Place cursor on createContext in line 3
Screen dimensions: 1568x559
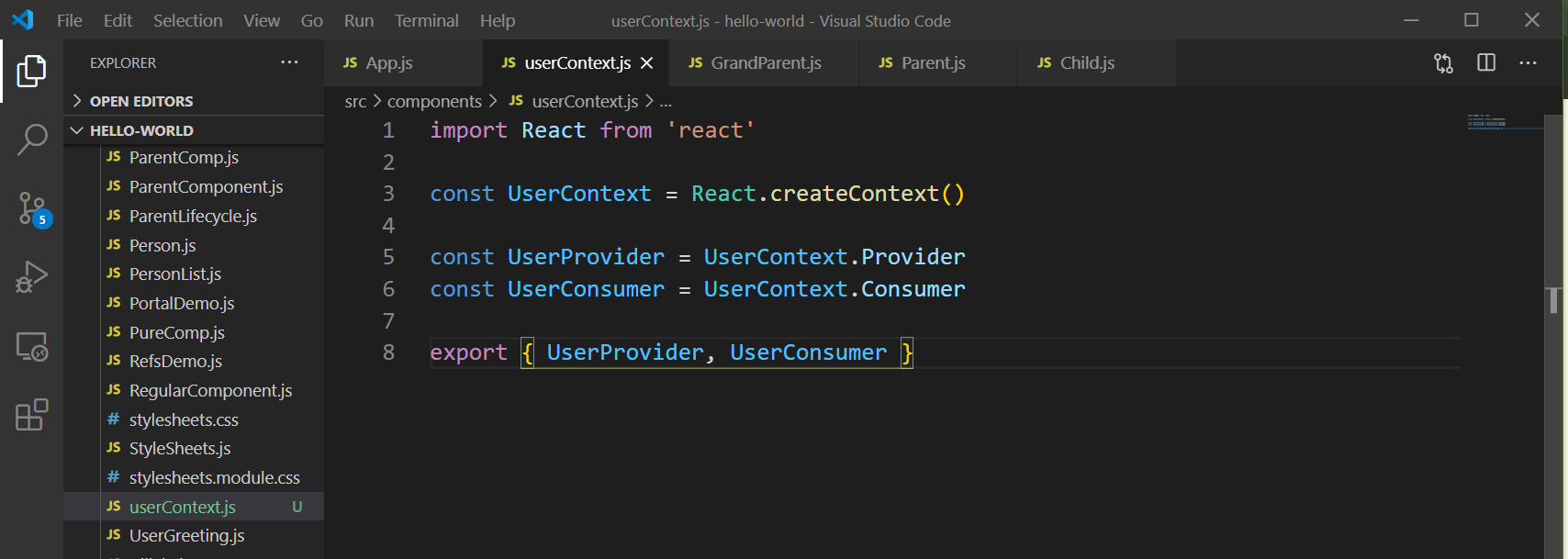(854, 194)
